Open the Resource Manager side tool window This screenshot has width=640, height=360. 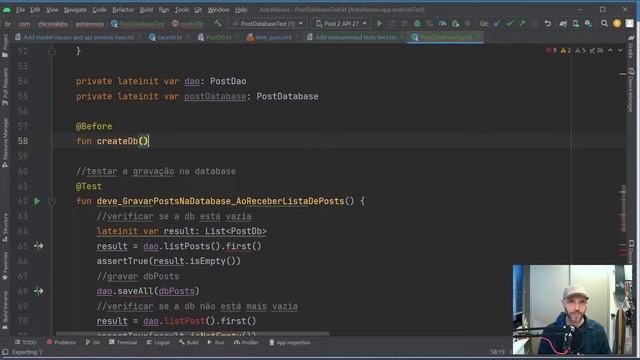click(5, 143)
